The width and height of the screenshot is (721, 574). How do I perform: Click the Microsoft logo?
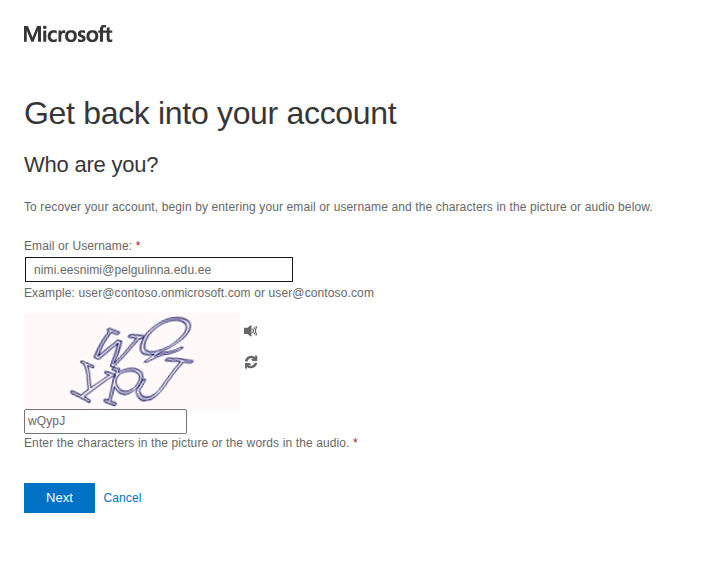coord(68,34)
